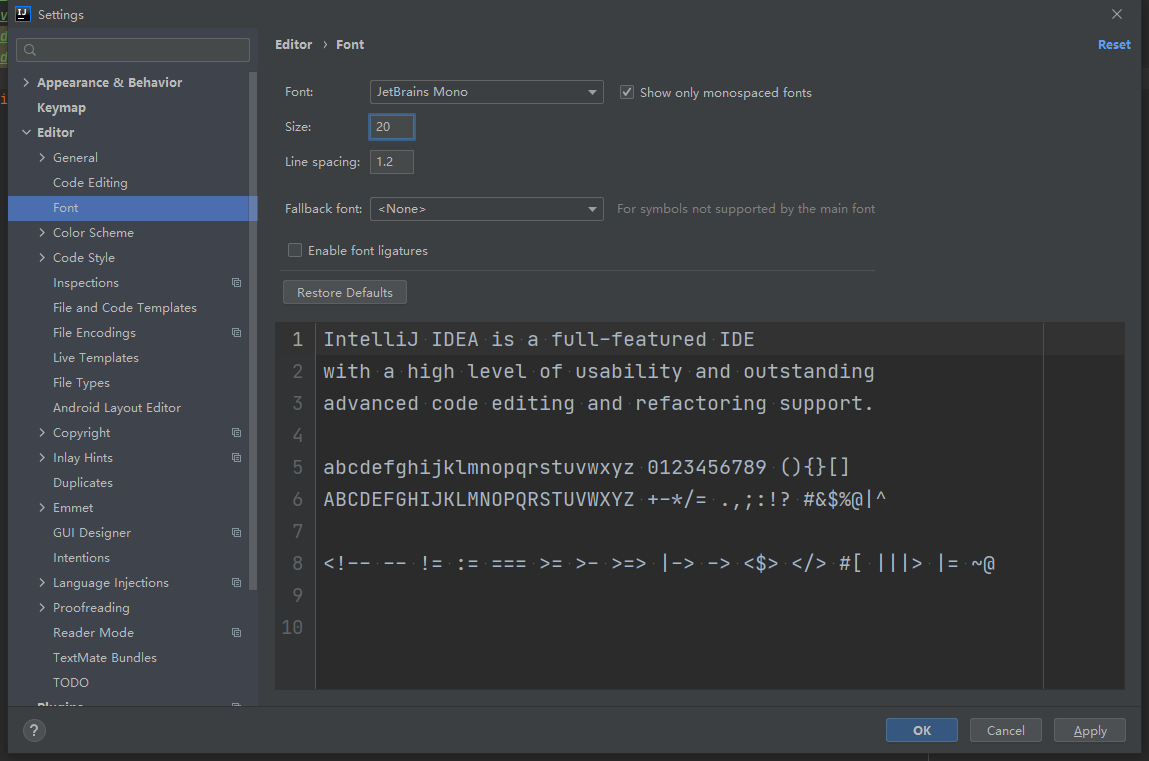Click project-level icon beside Inlay Hints
The image size is (1149, 761).
[237, 458]
